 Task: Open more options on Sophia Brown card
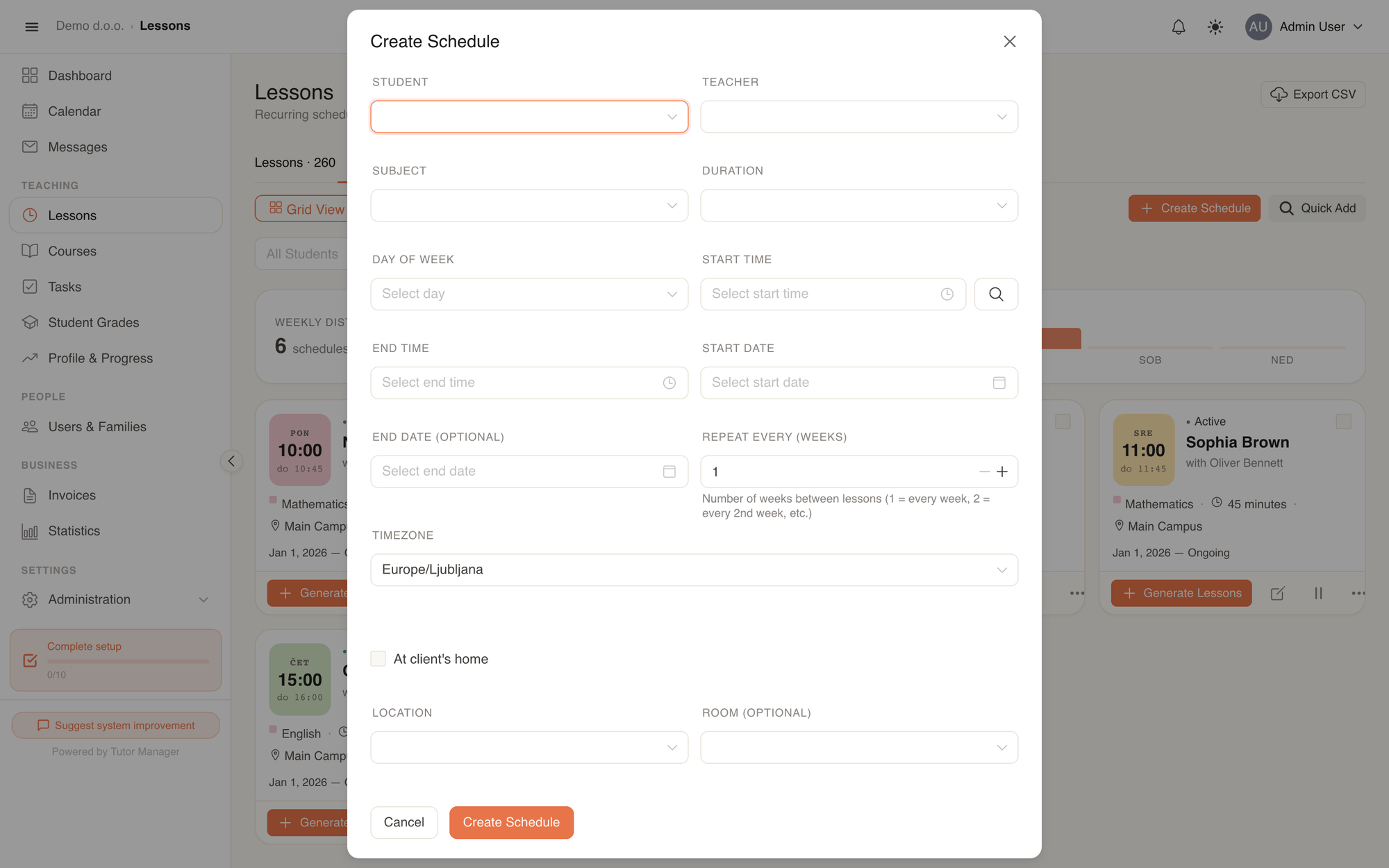click(1358, 593)
